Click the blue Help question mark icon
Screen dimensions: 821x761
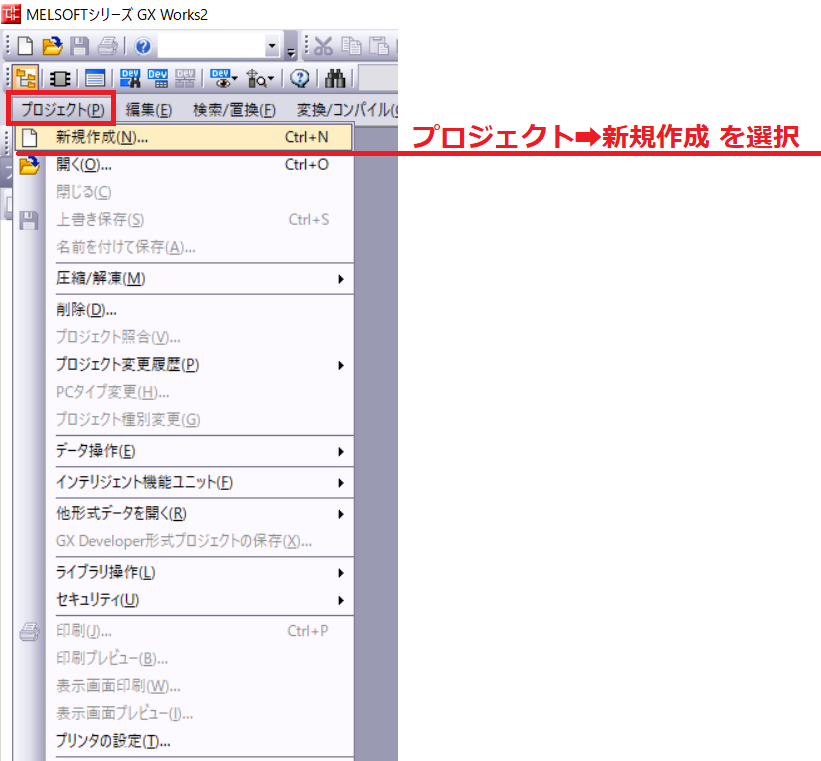[142, 47]
